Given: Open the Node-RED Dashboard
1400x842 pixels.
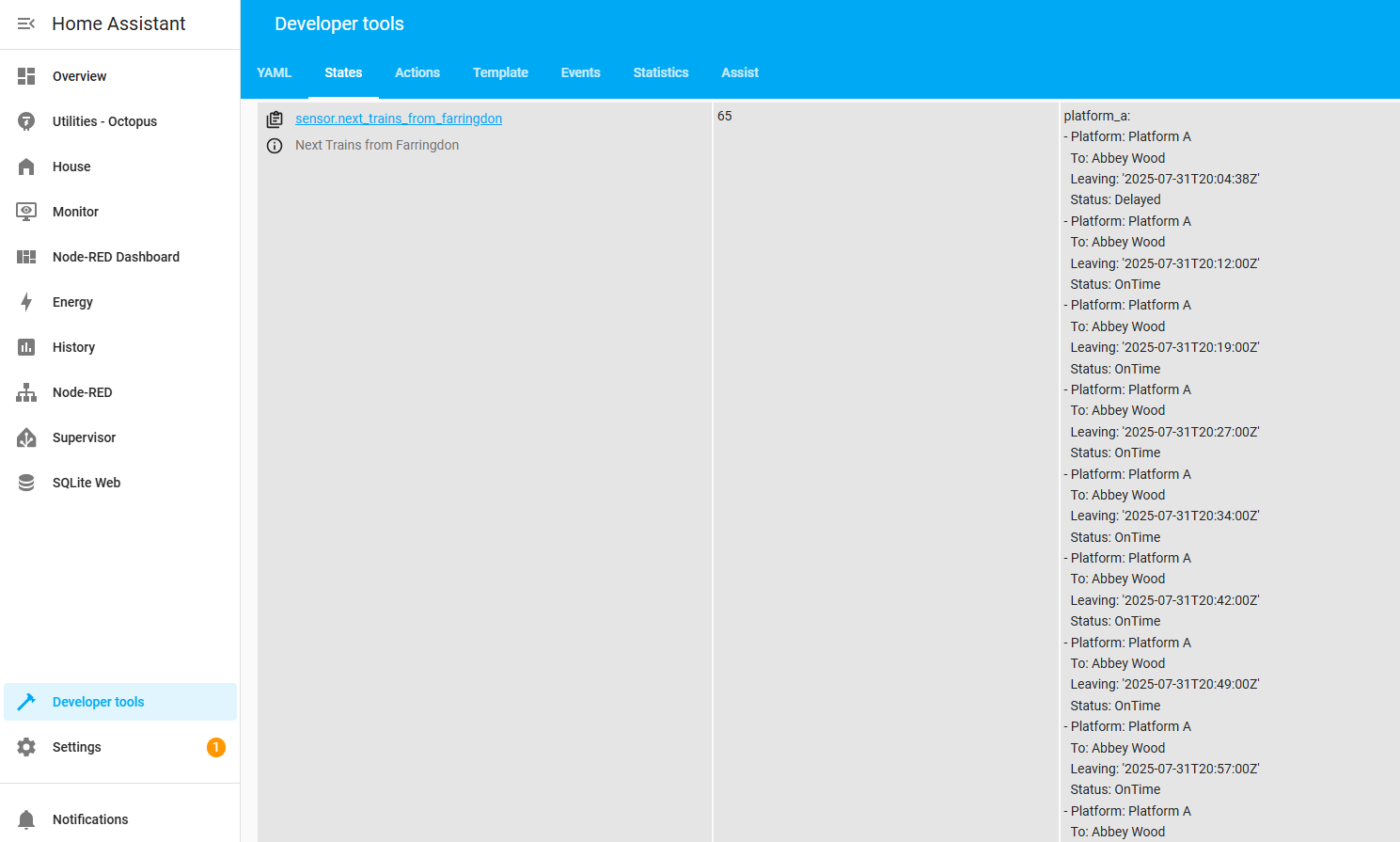Looking at the screenshot, I should [115, 257].
